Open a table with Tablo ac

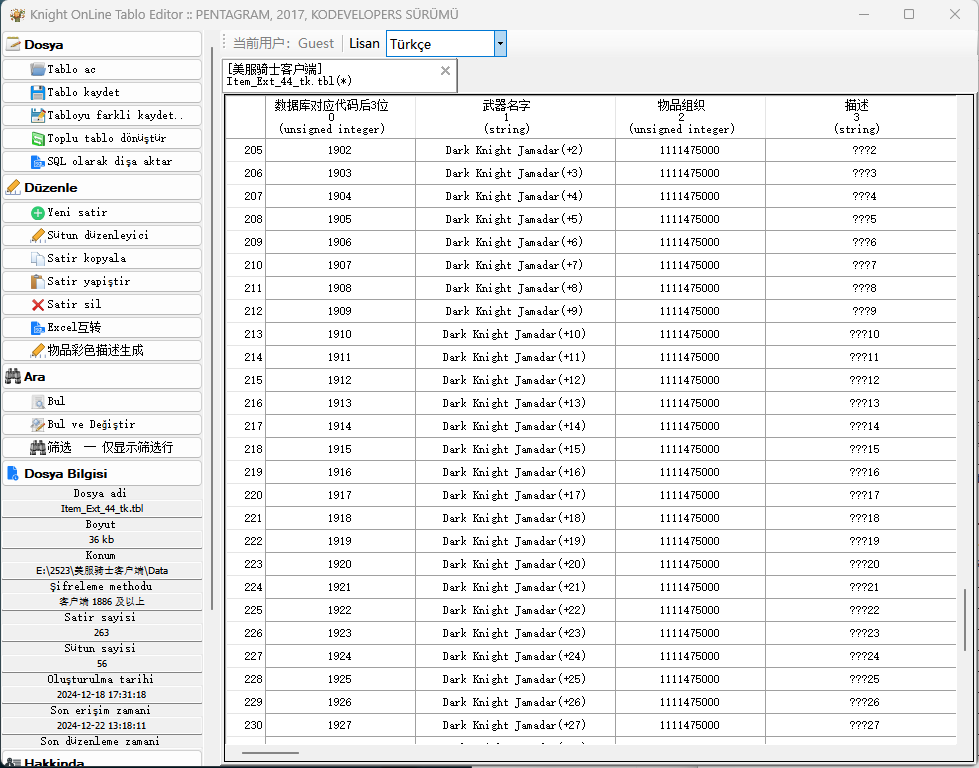pyautogui.click(x=102, y=69)
